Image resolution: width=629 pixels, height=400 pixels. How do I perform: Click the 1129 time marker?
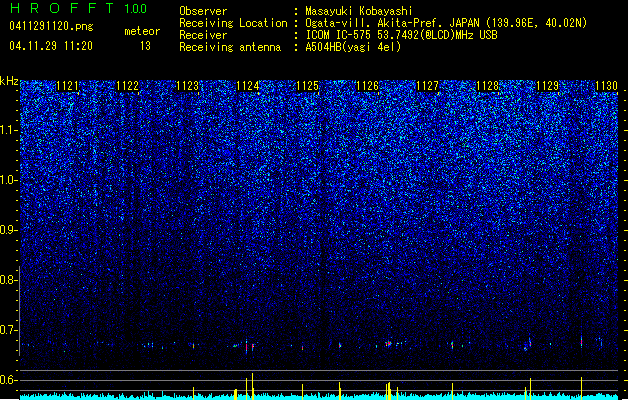548,86
